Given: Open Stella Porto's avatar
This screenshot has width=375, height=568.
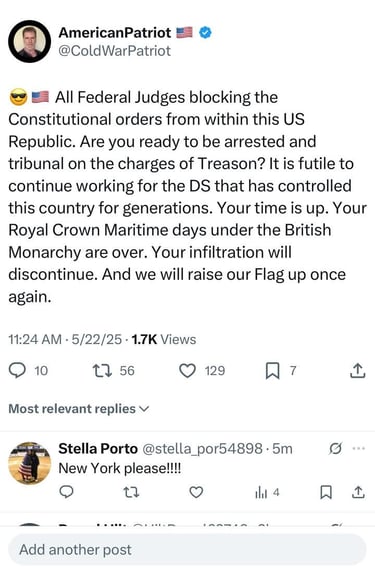Looking at the screenshot, I should [x=30, y=463].
